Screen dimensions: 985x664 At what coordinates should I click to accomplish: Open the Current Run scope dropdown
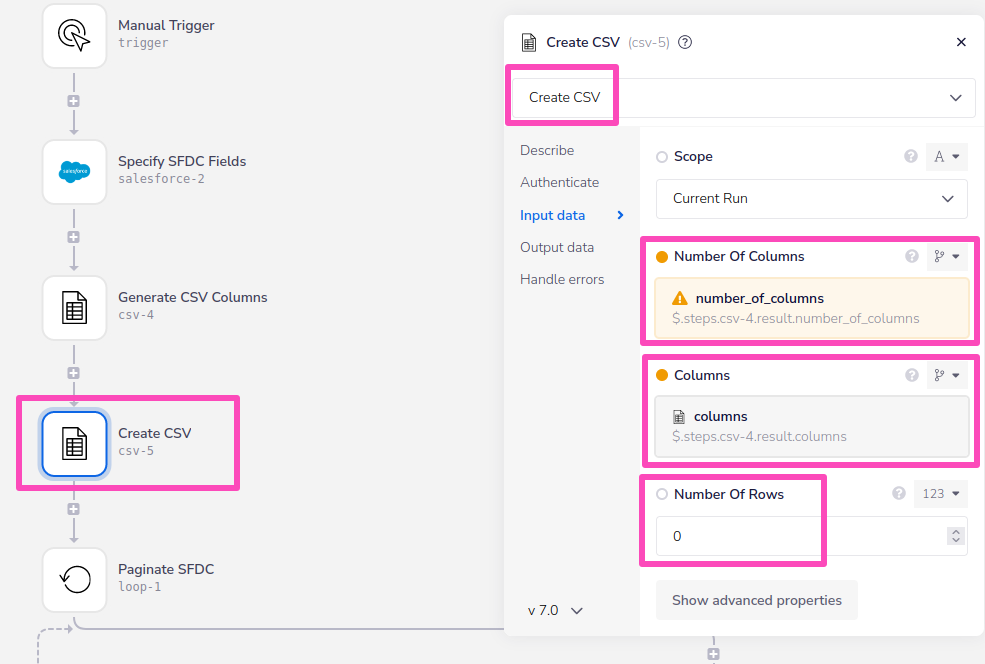pyautogui.click(x=810, y=199)
